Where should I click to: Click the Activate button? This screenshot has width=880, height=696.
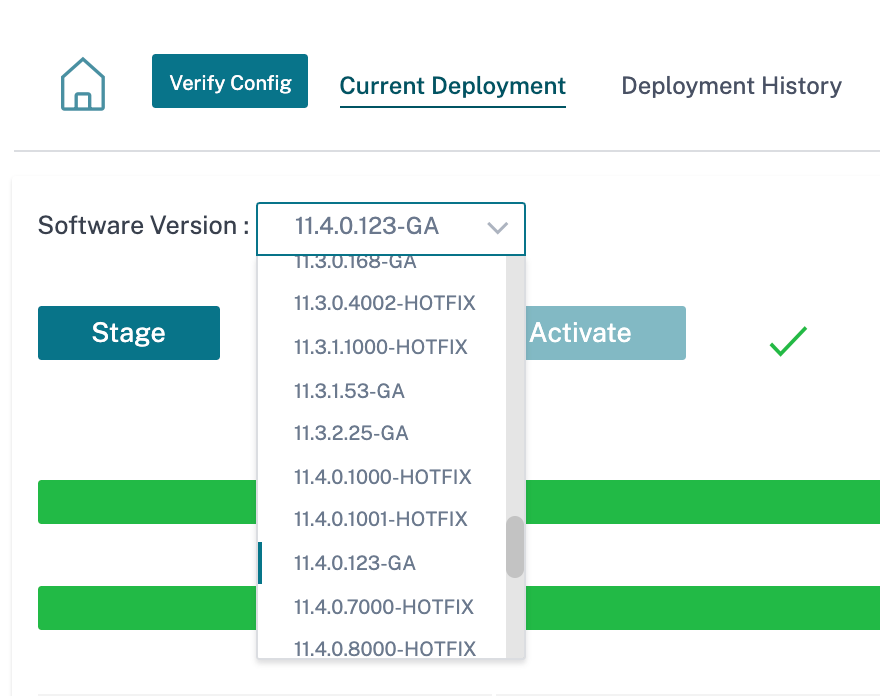pyautogui.click(x=606, y=333)
